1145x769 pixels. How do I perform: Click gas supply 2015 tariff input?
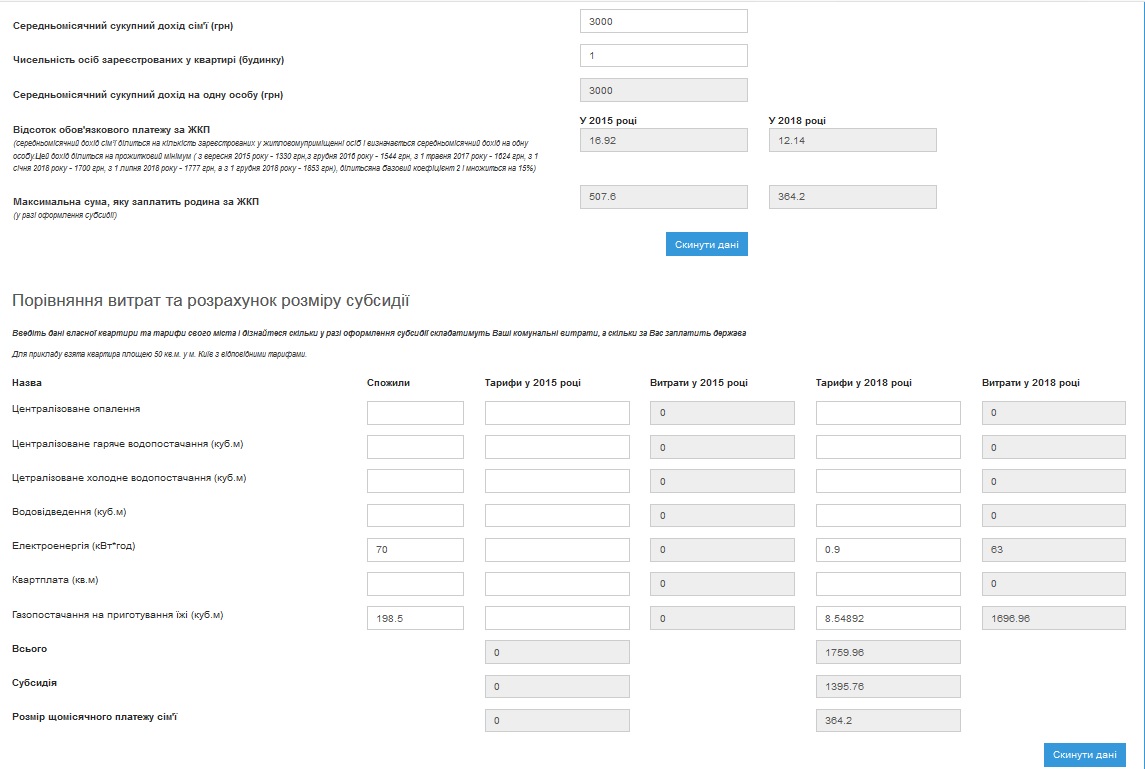coord(557,618)
